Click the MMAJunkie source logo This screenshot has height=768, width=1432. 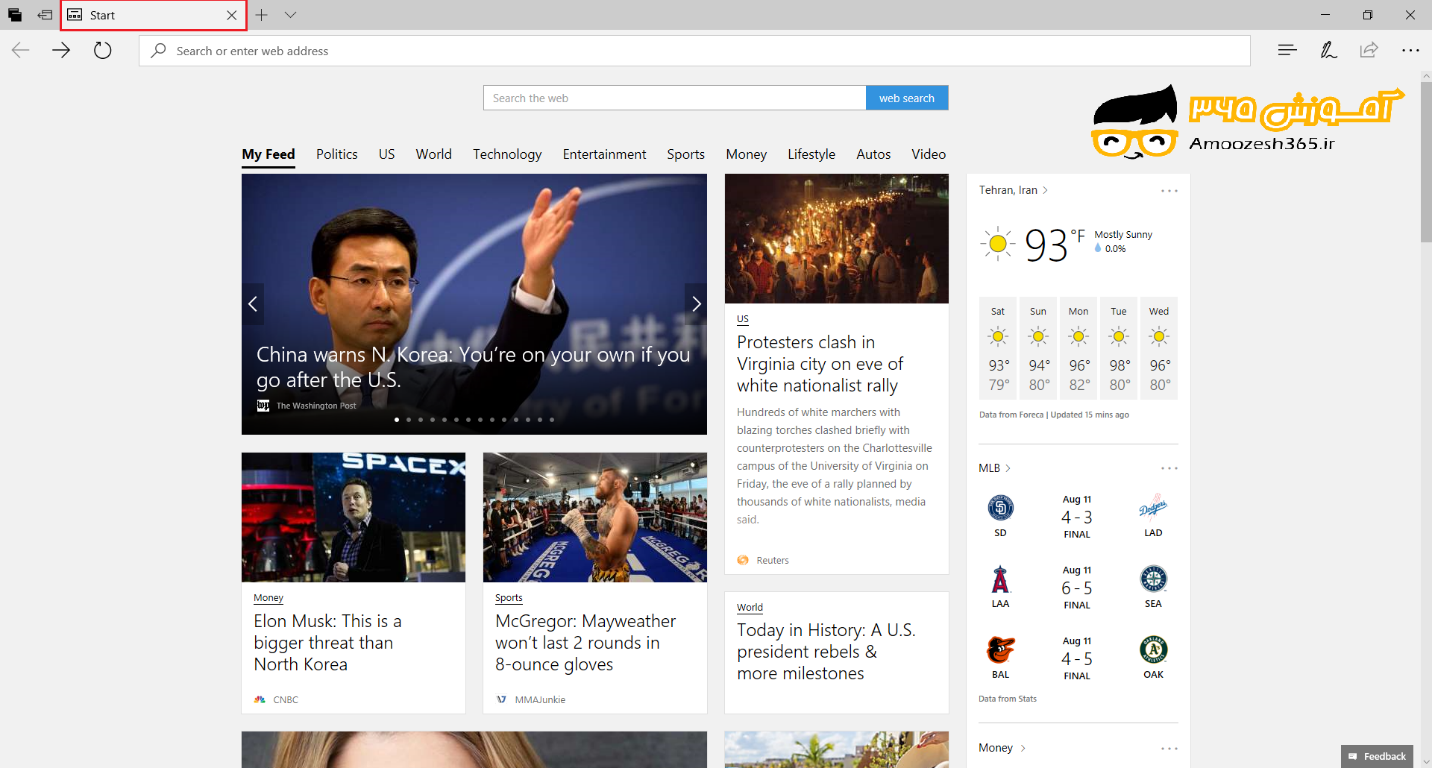point(501,699)
